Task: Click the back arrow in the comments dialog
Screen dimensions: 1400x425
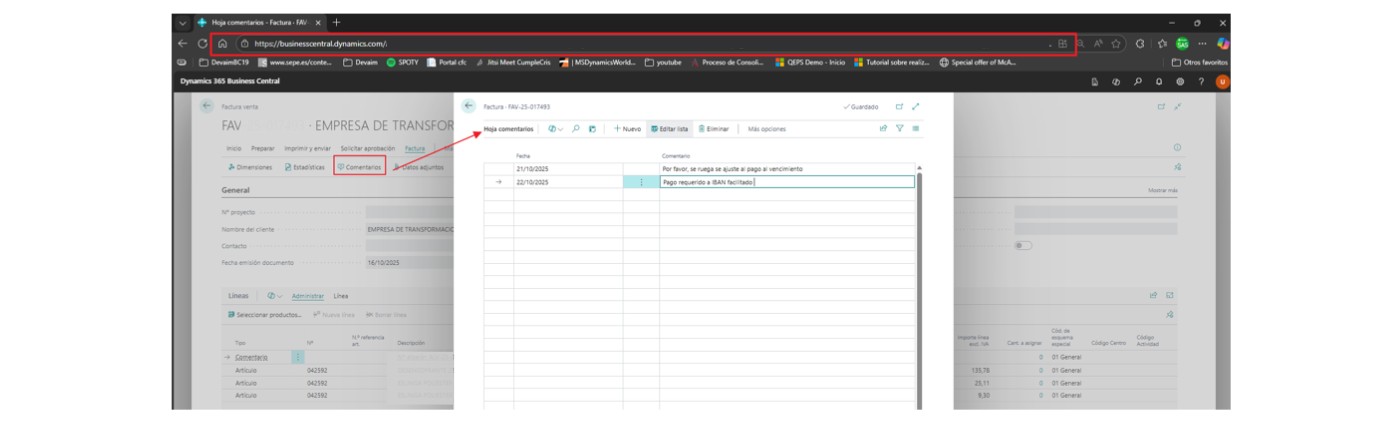Action: click(468, 106)
